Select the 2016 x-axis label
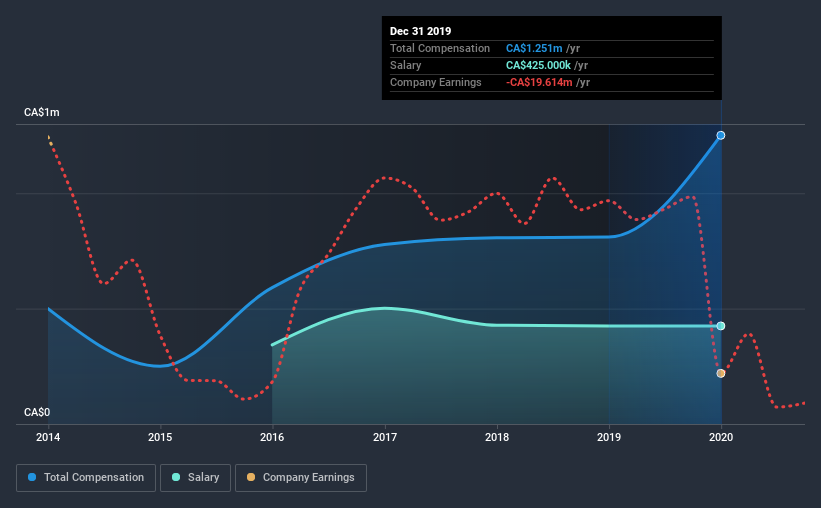Viewport: 821px width, 508px height. tap(272, 437)
